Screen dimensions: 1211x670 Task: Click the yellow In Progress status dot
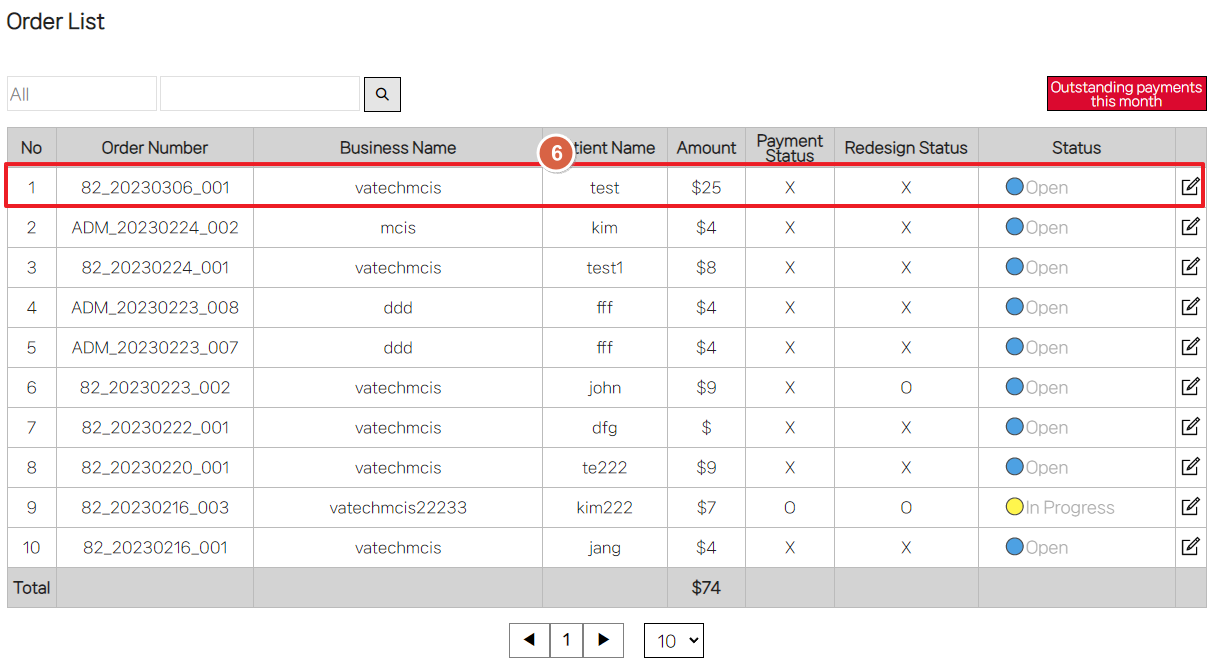1014,507
